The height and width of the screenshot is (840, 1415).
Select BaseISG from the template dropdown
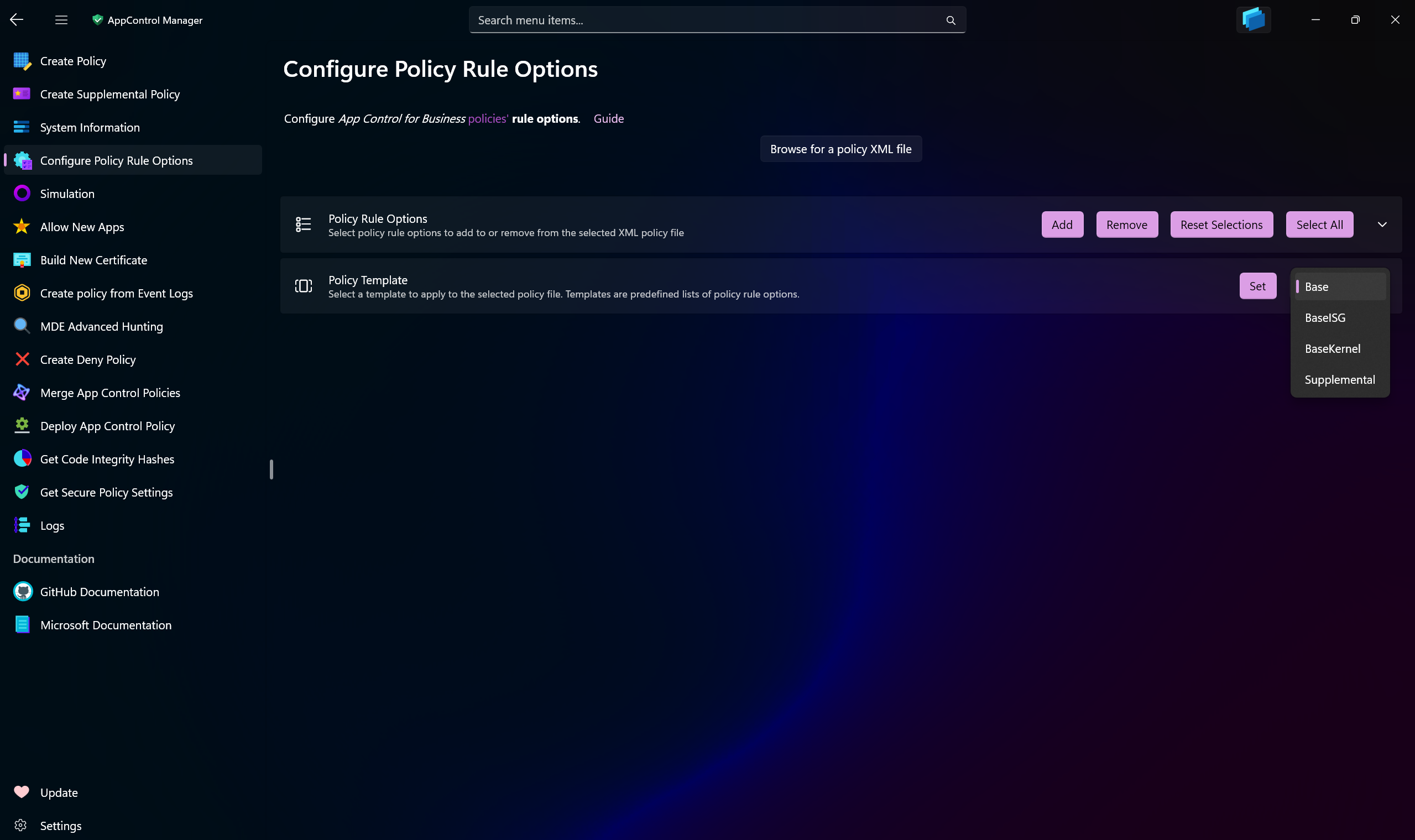[x=1340, y=318]
